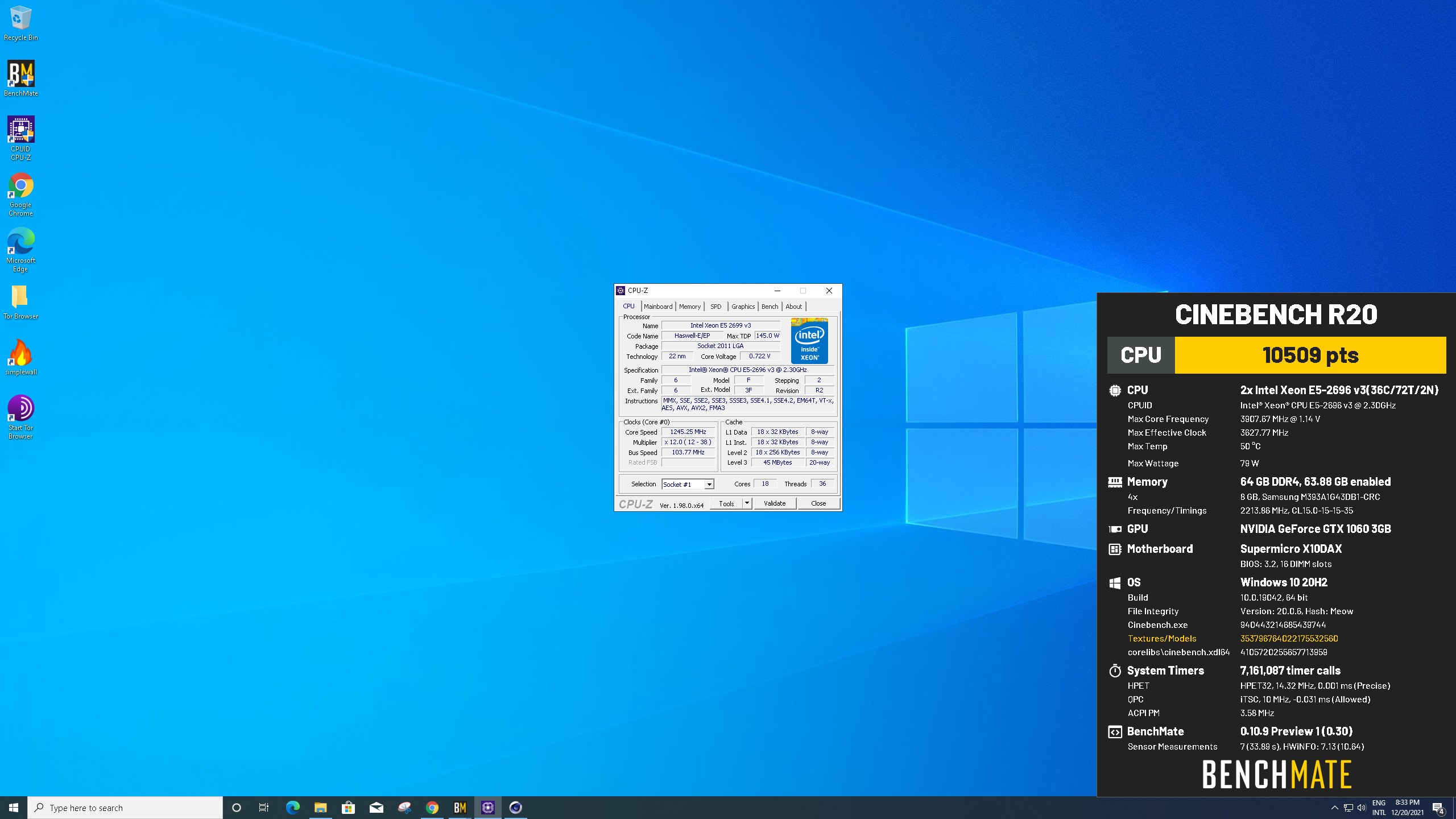Click the Max Core Frequency value
The width and height of the screenshot is (1456, 819).
click(1280, 419)
